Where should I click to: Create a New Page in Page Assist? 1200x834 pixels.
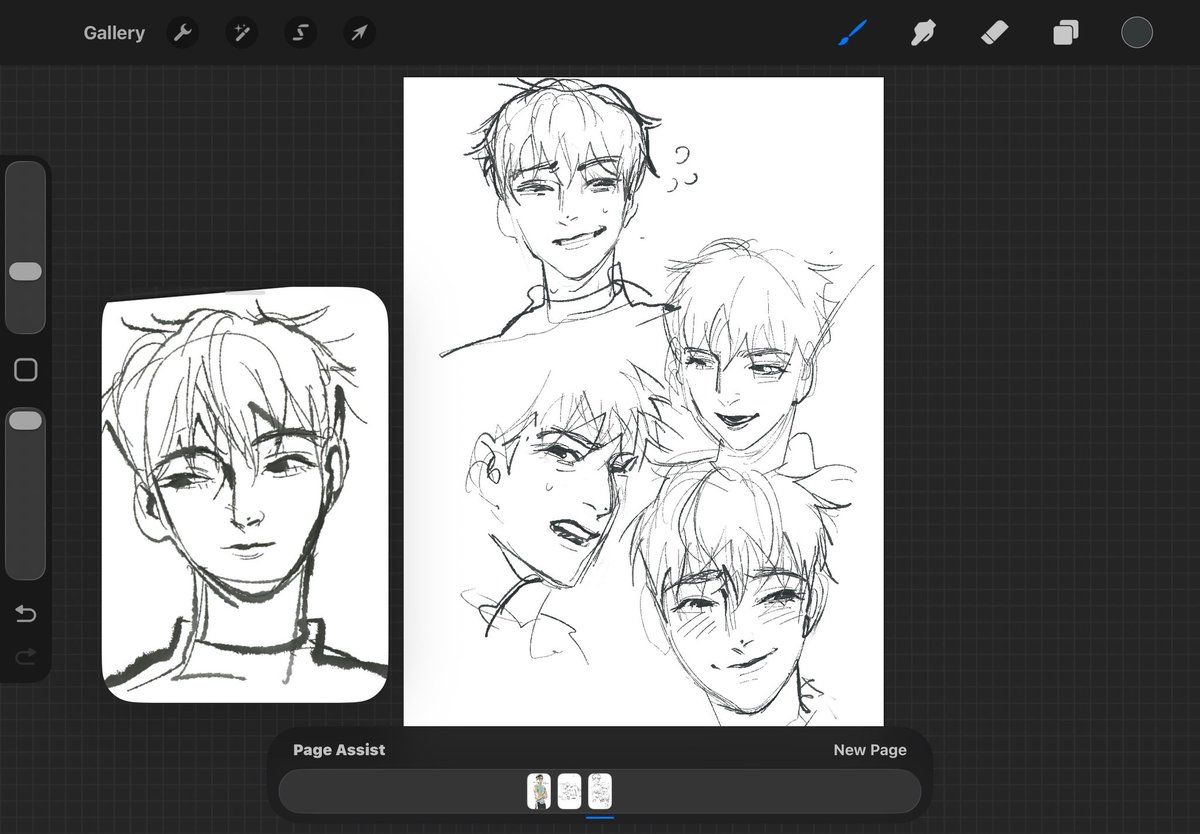[869, 749]
